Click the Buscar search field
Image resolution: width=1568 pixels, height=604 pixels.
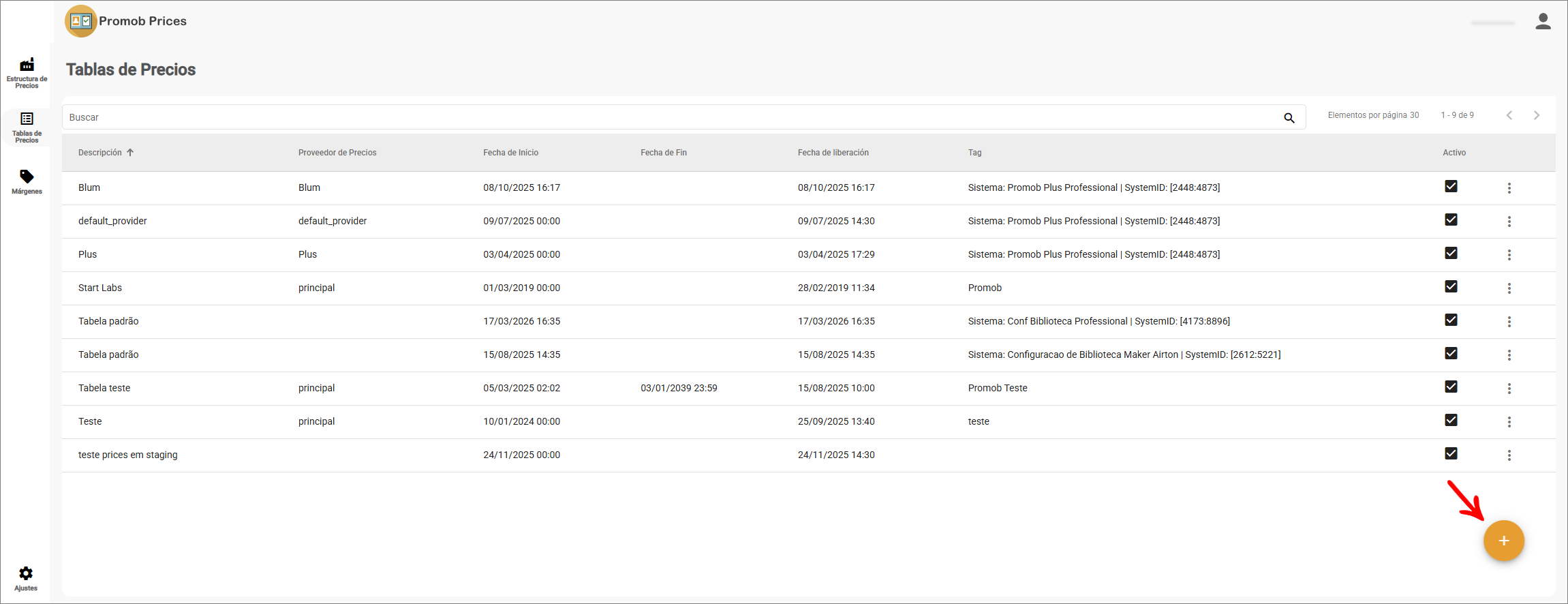pos(668,117)
